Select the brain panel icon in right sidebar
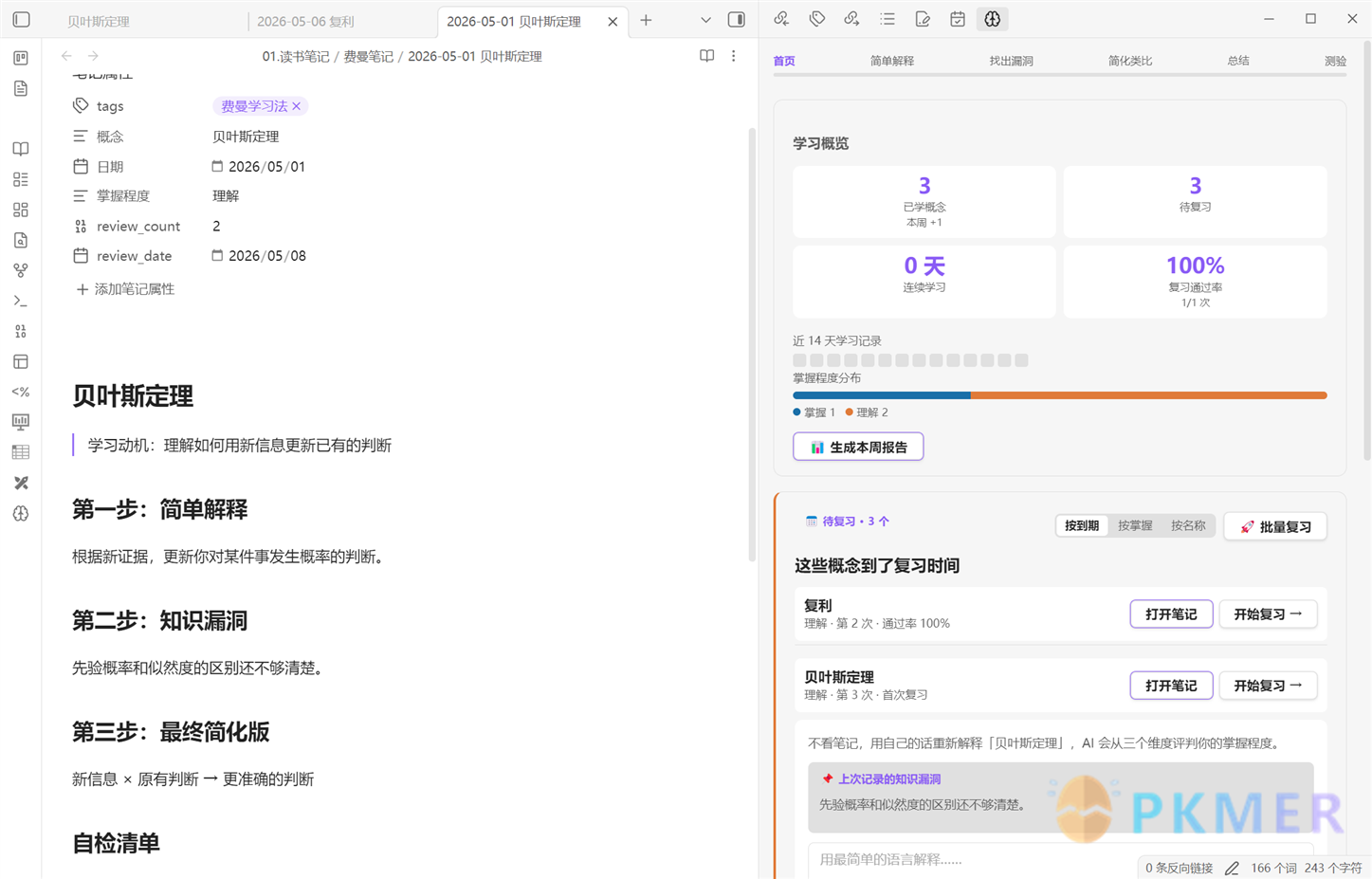 (x=993, y=19)
